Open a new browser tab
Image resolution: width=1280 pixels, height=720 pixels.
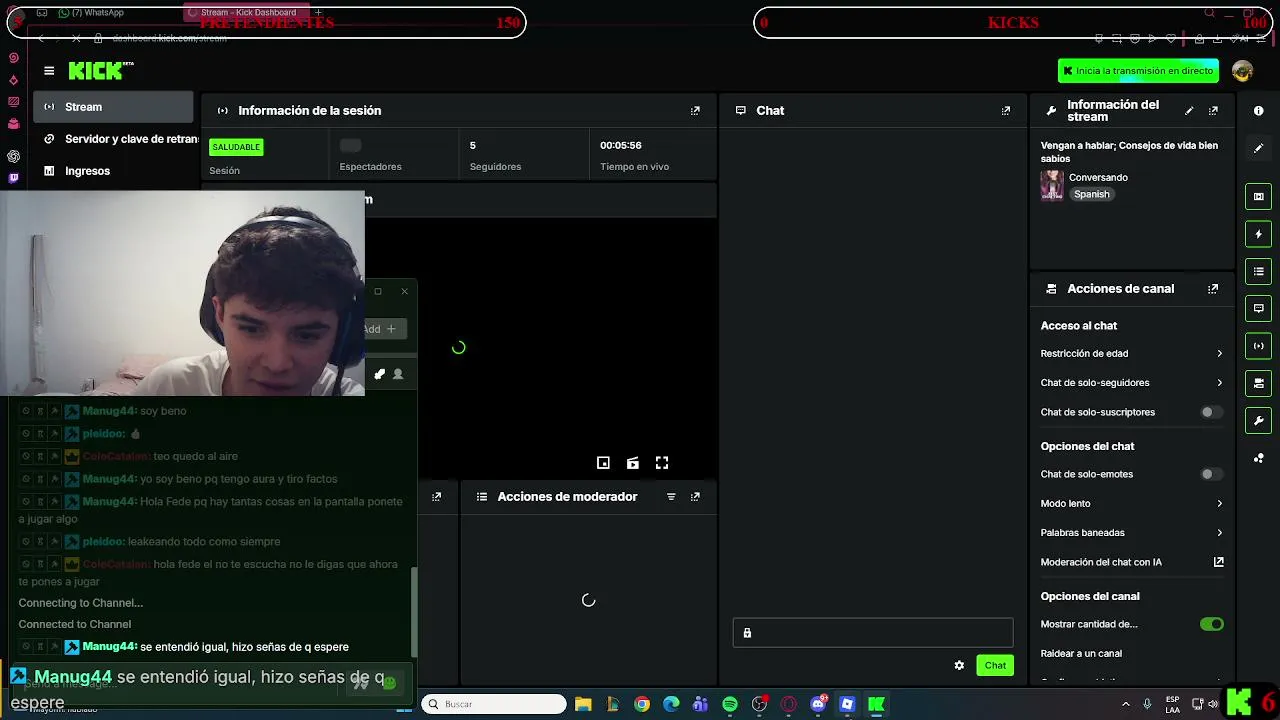coord(318,13)
